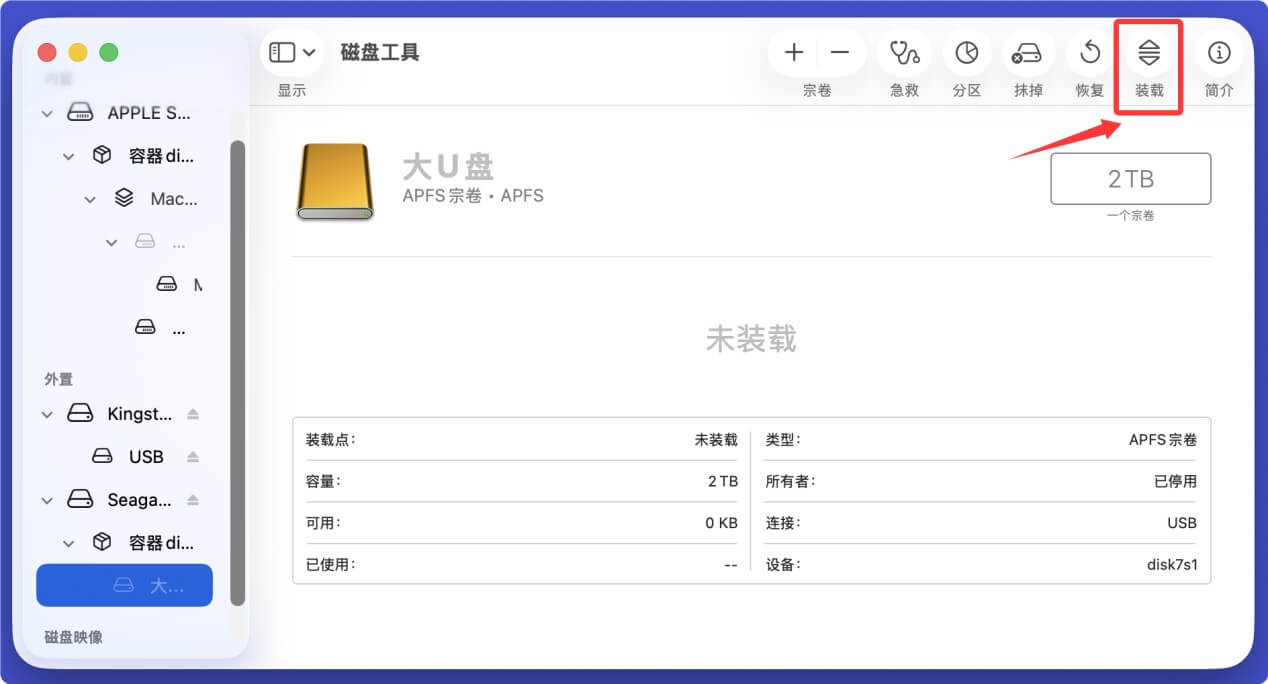
Task: Mount the volume using the 装载 icon
Action: 1148,52
